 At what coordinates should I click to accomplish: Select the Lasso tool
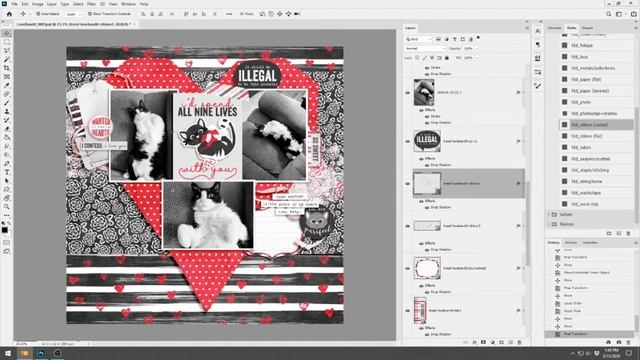(7, 51)
